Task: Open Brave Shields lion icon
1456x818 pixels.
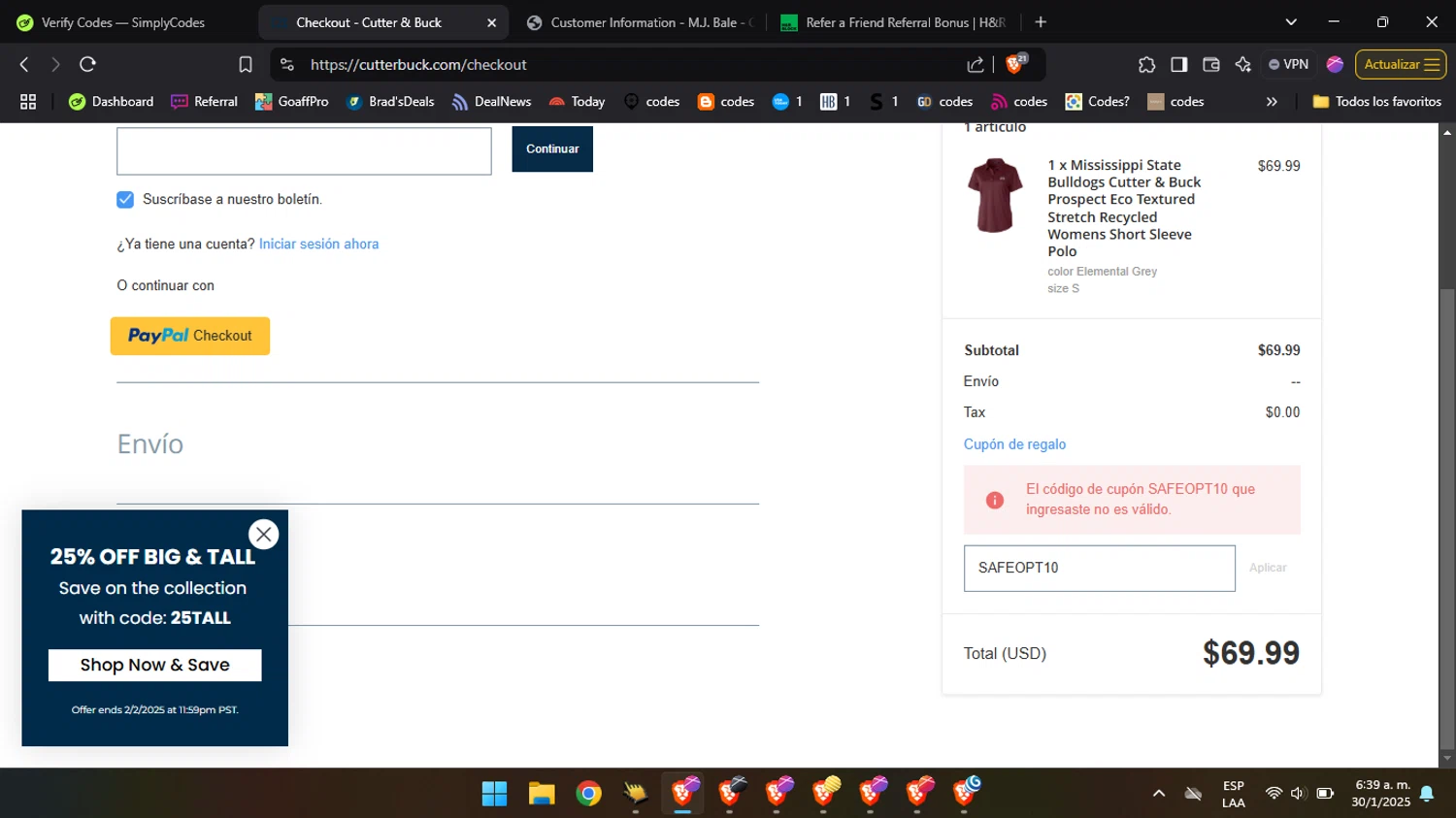Action: tap(1015, 64)
